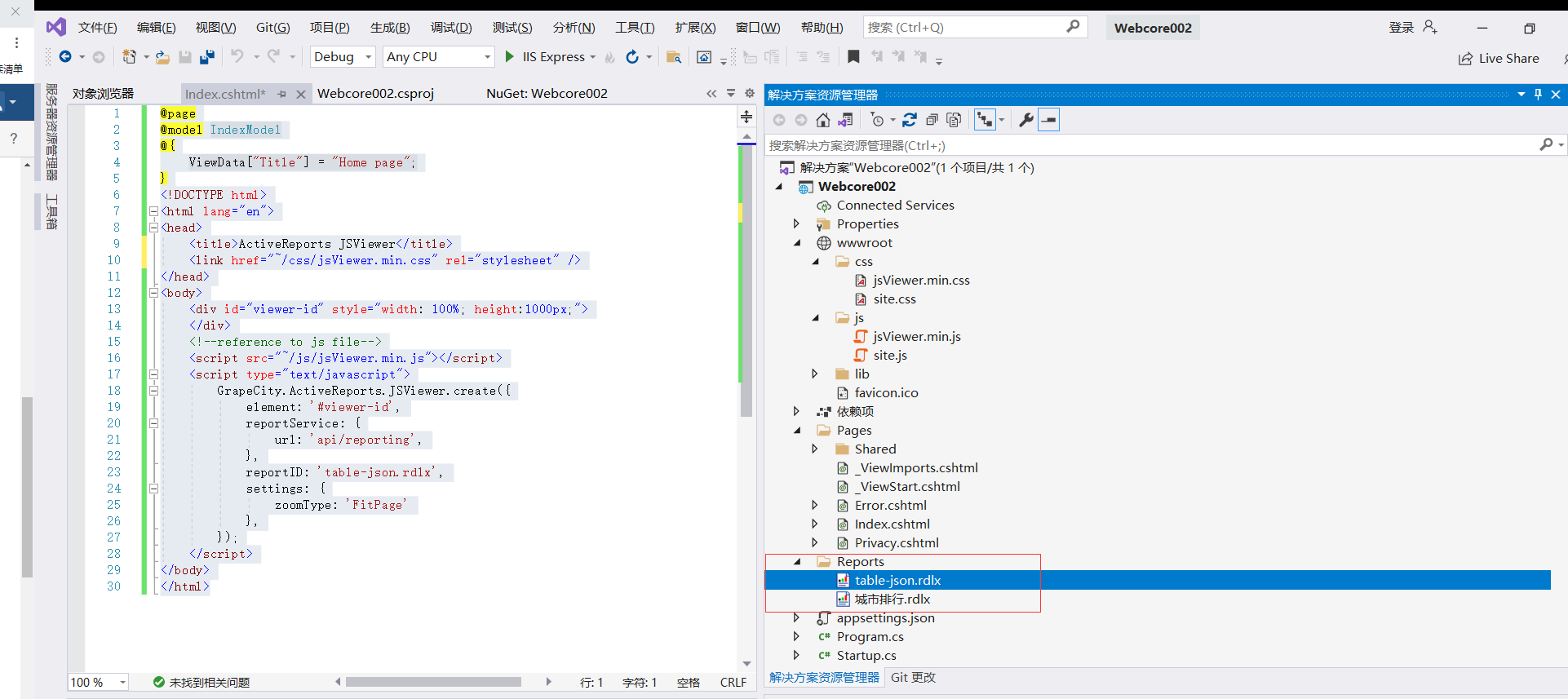Pin the Solution Explorer panel
The image size is (1568, 699).
[1538, 95]
